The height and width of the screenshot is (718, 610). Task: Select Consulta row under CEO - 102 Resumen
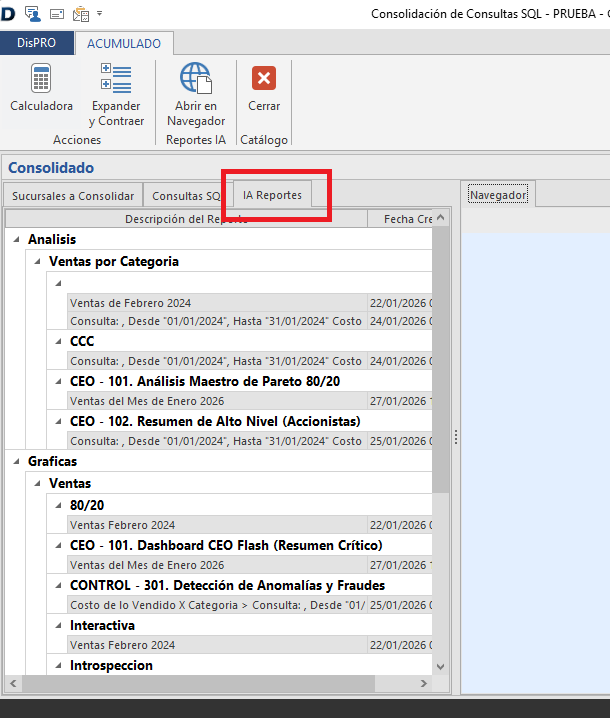click(x=250, y=441)
